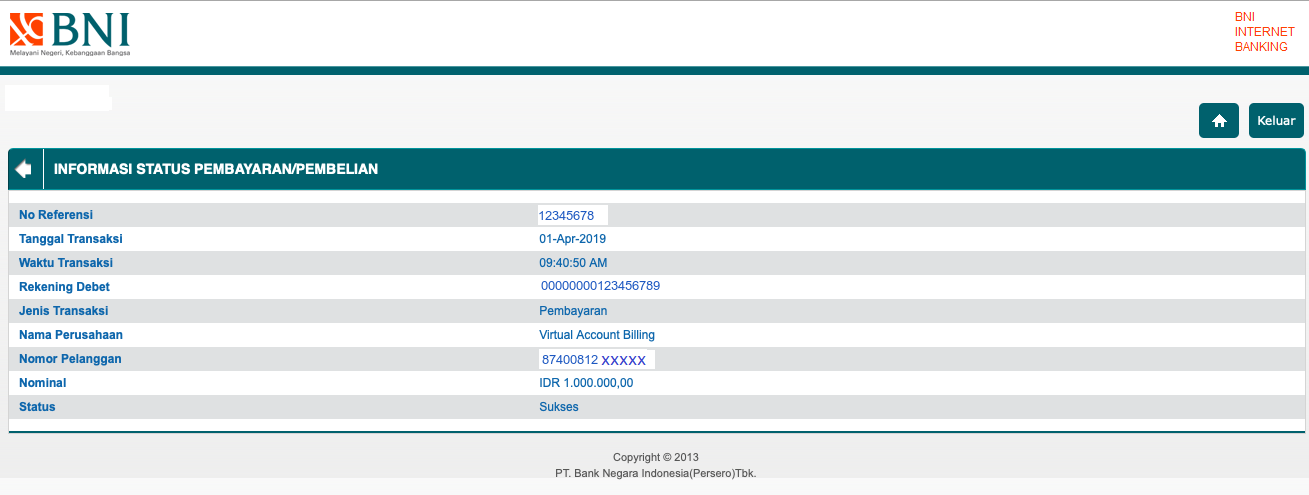The height and width of the screenshot is (495, 1309).
Task: Click the blank user name box below logo
Action: (58, 97)
